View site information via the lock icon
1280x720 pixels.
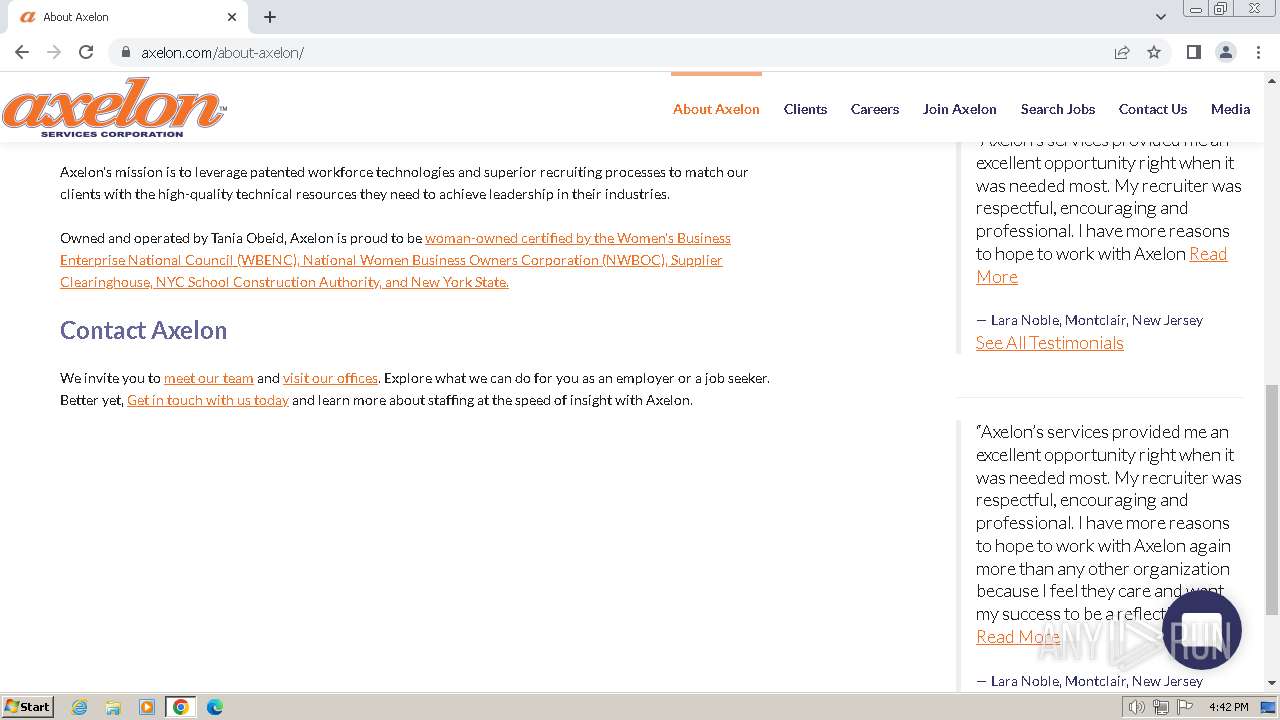(x=126, y=52)
